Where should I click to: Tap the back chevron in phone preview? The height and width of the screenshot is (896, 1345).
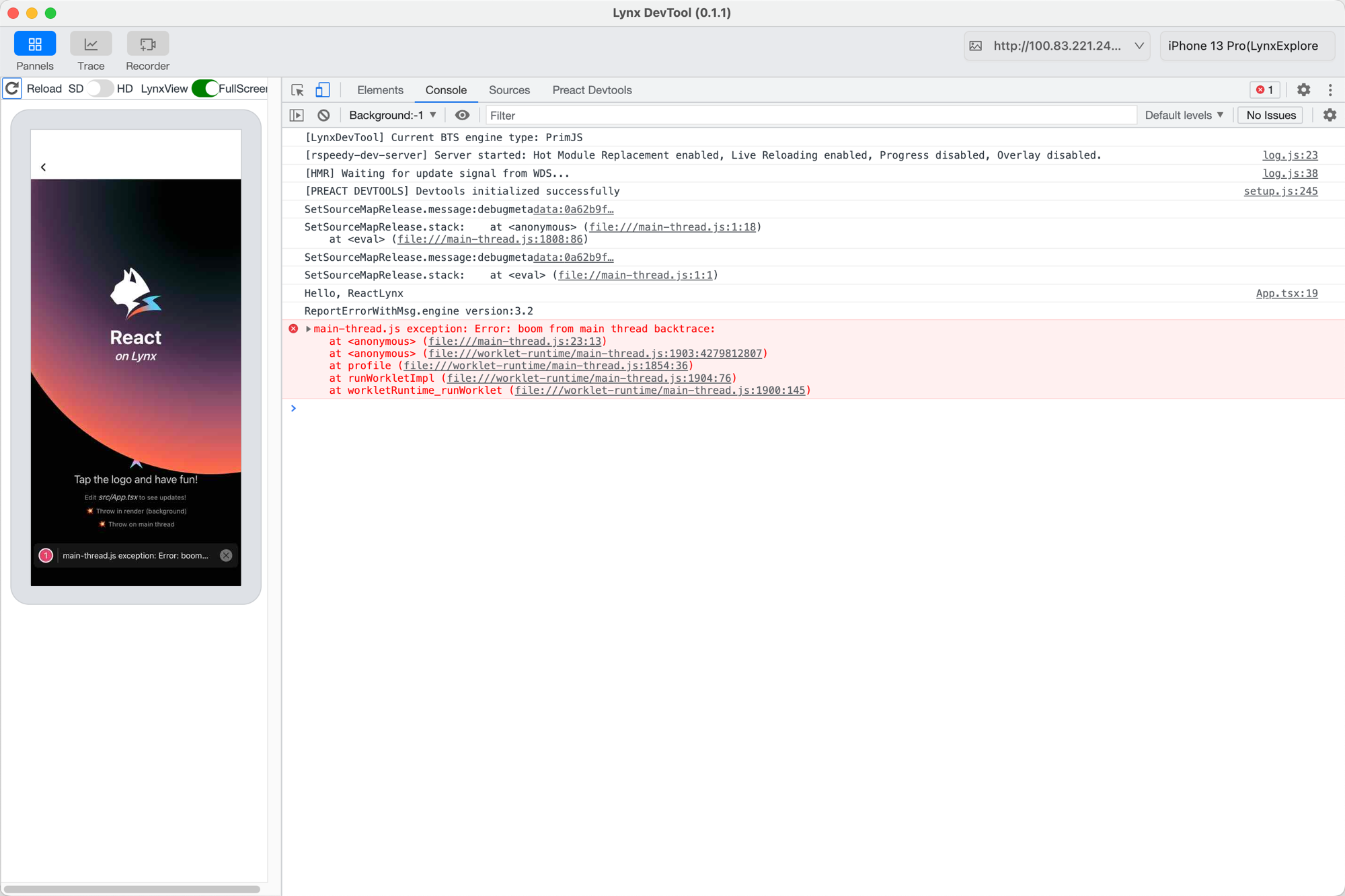click(44, 167)
